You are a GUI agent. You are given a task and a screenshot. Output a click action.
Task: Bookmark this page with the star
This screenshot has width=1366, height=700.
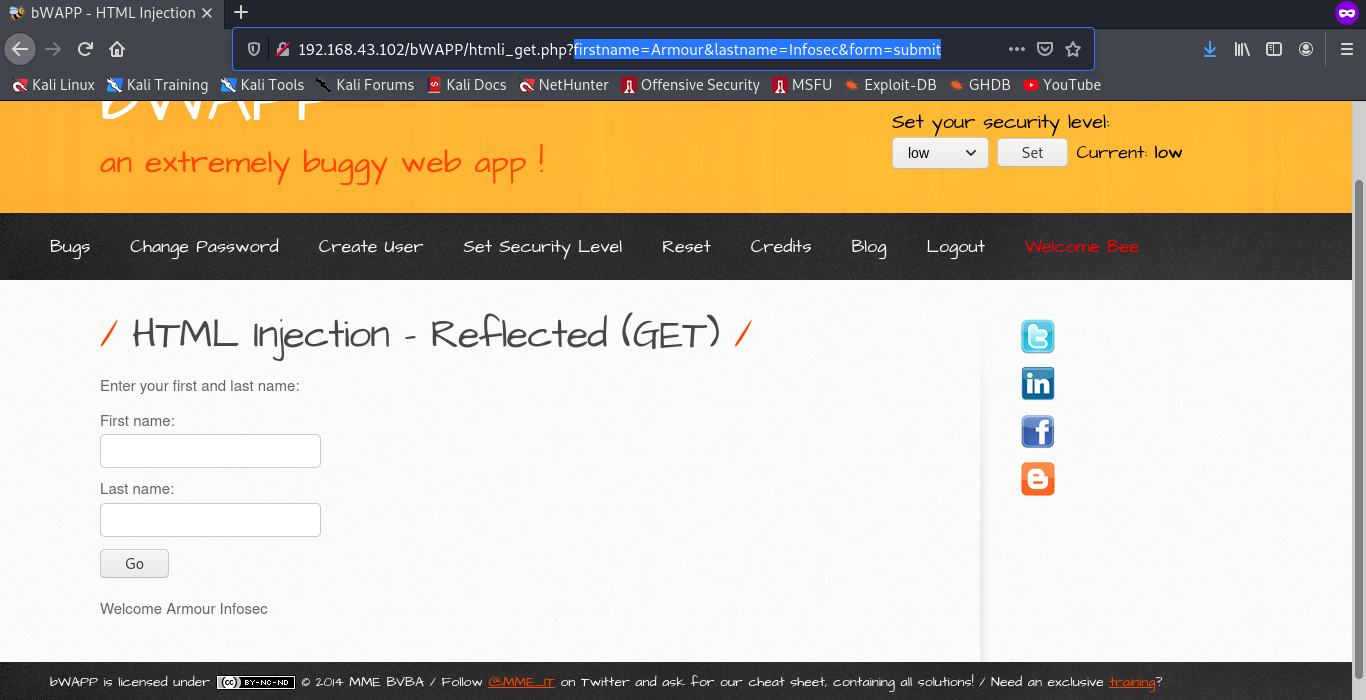[1073, 49]
